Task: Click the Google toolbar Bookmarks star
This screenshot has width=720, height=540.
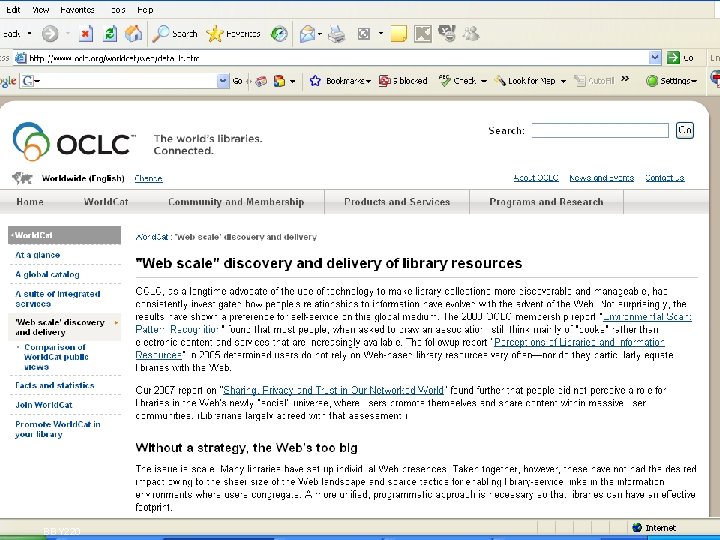Action: (315, 81)
